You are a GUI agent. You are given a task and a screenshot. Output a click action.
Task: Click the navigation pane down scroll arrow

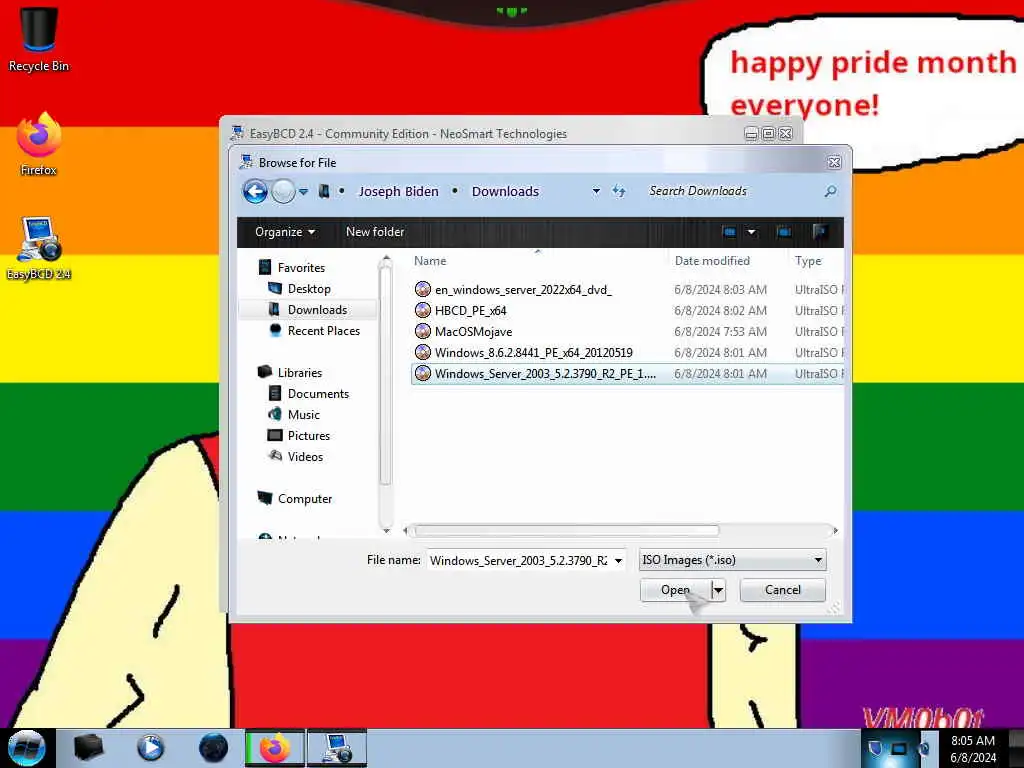tap(386, 530)
